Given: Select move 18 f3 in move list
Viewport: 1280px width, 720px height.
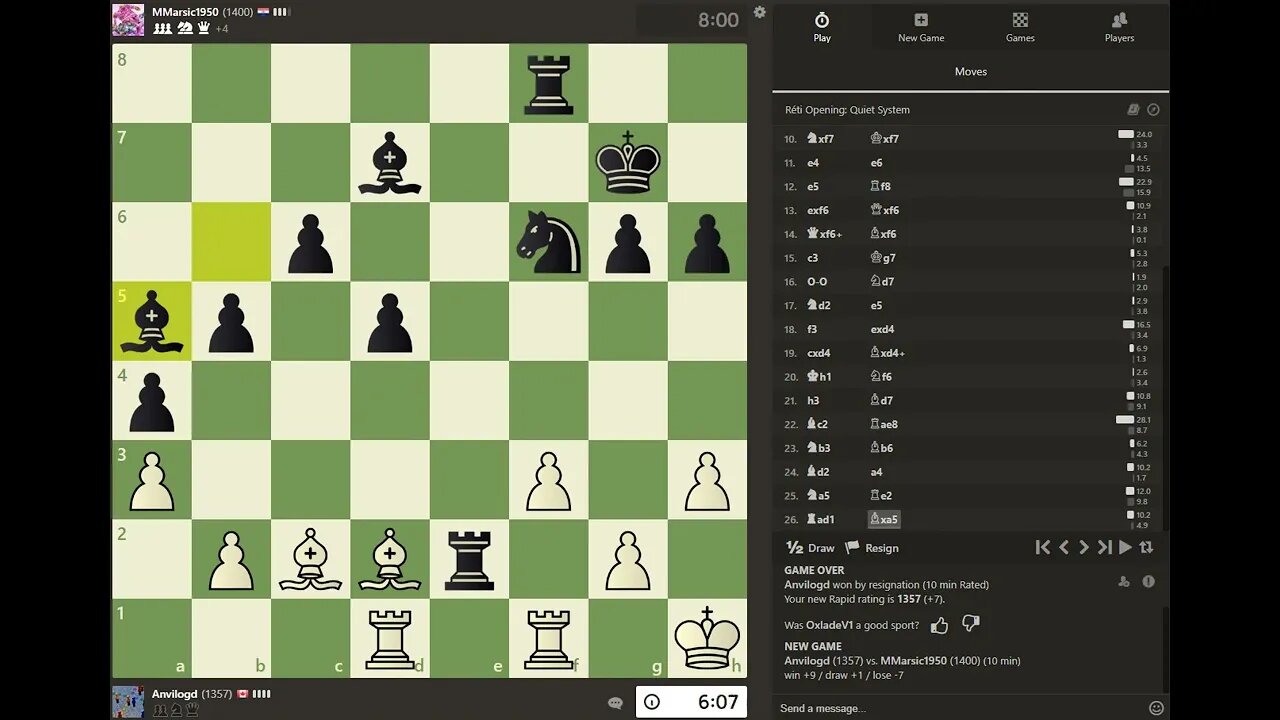Looking at the screenshot, I should pos(813,329).
